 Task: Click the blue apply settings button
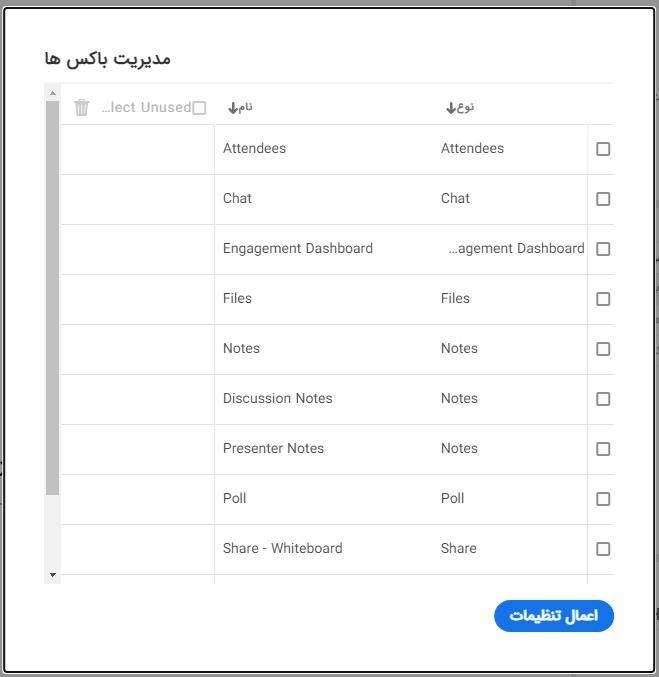pyautogui.click(x=554, y=616)
